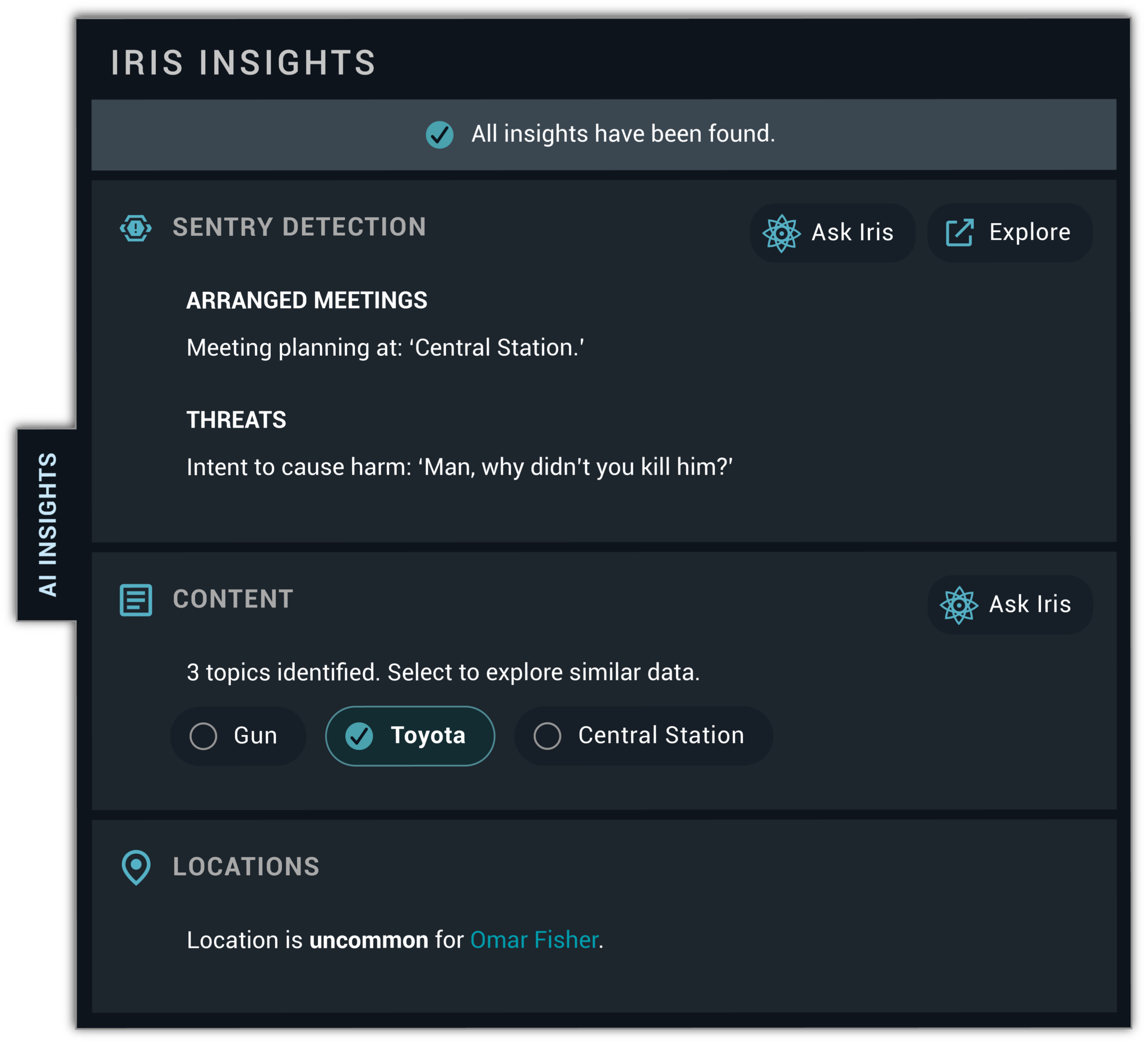This screenshot has height=1045, width=1148.
Task: Click the Sentry Detection shield icon
Action: [x=136, y=228]
